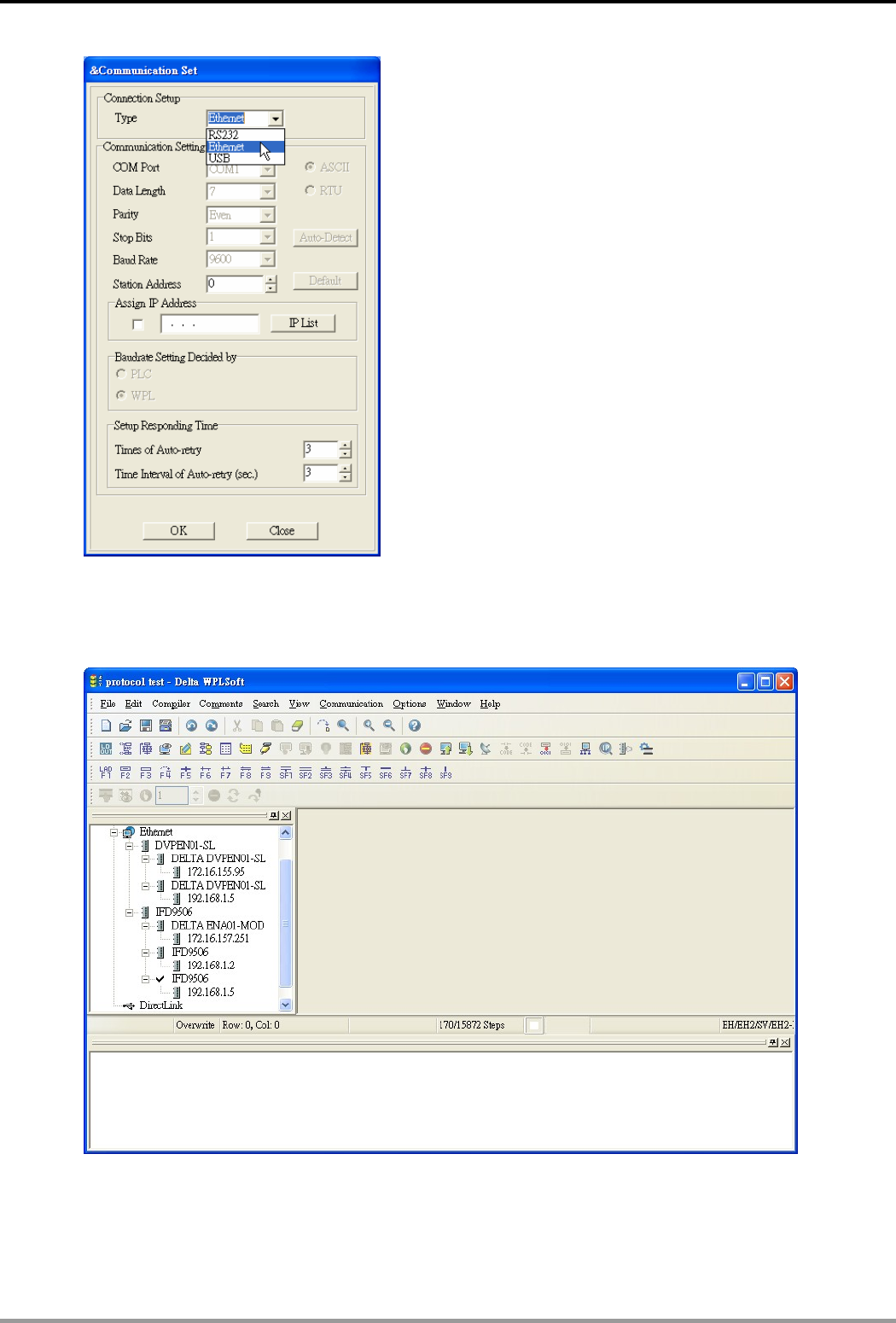
Task: Collapse the checked IFD9506 node
Action: [x=146, y=979]
